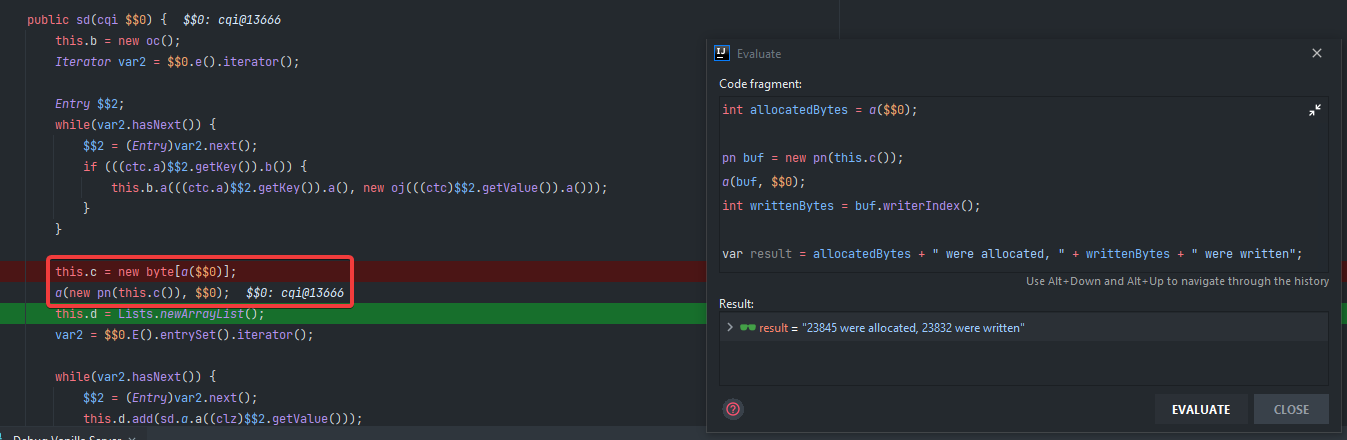The image size is (1347, 440).
Task: Open help for the Evaluate dialog
Action: tap(733, 409)
